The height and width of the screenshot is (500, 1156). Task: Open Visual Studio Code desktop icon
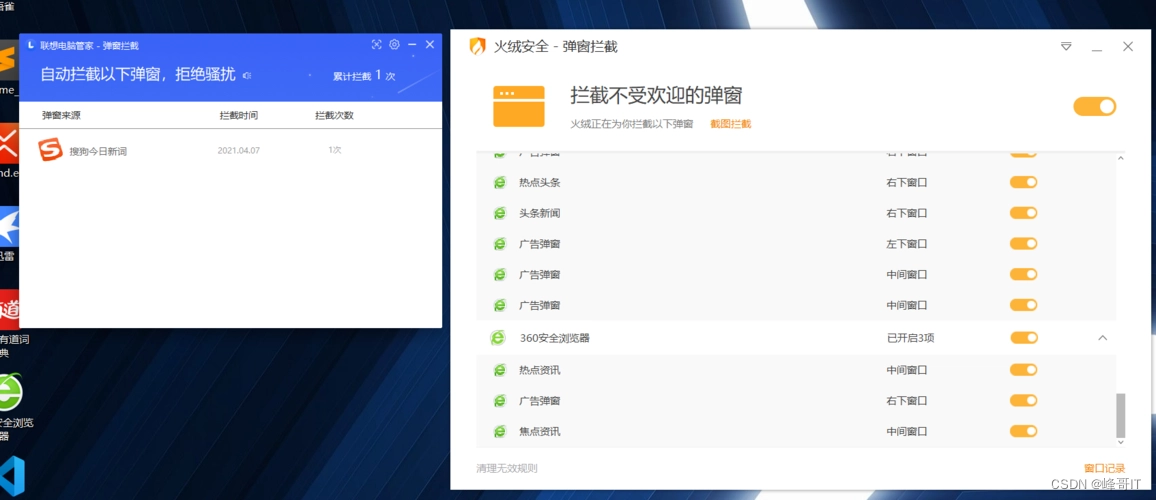coord(13,476)
